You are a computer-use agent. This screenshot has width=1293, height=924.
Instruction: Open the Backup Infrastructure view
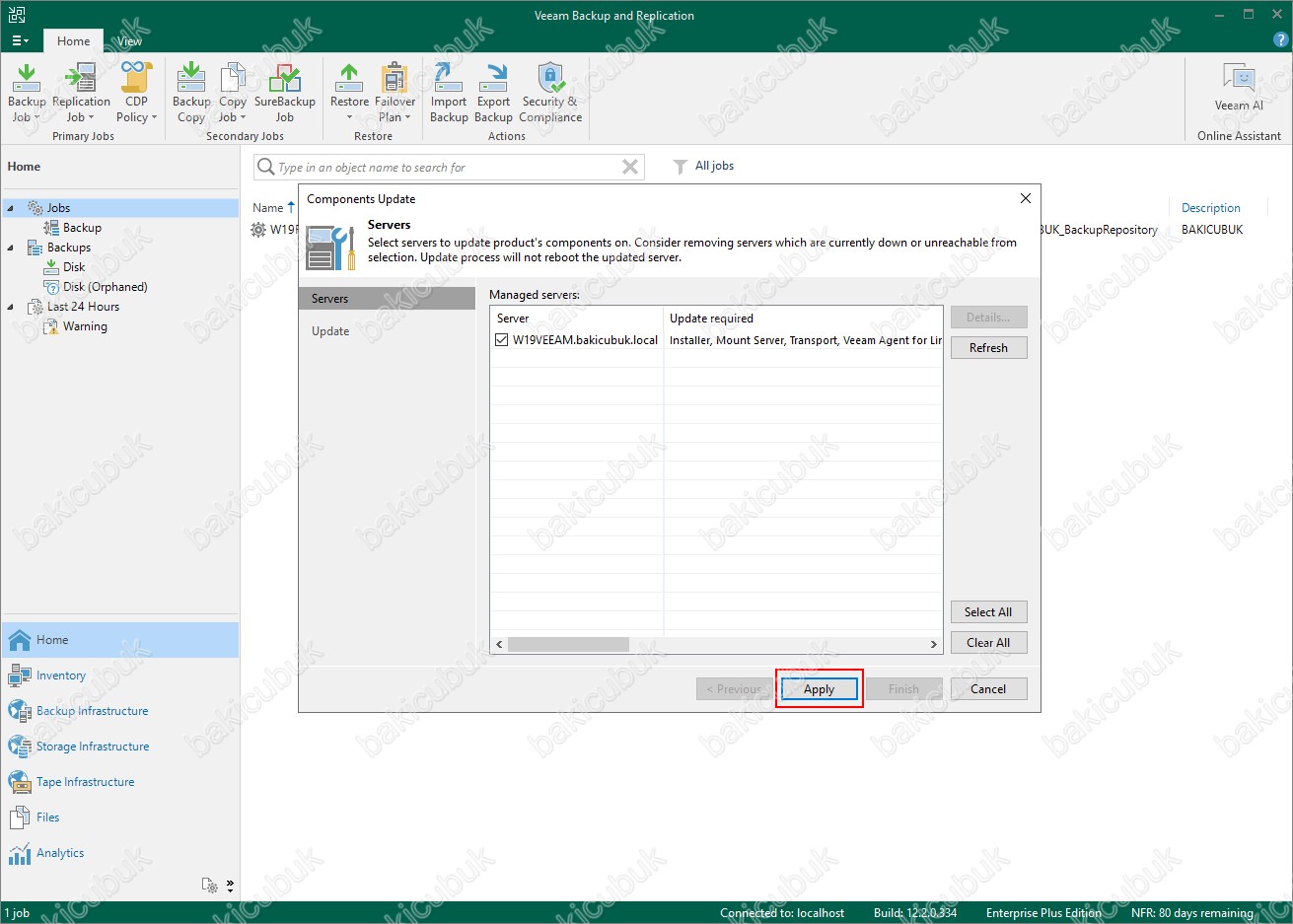coord(92,711)
